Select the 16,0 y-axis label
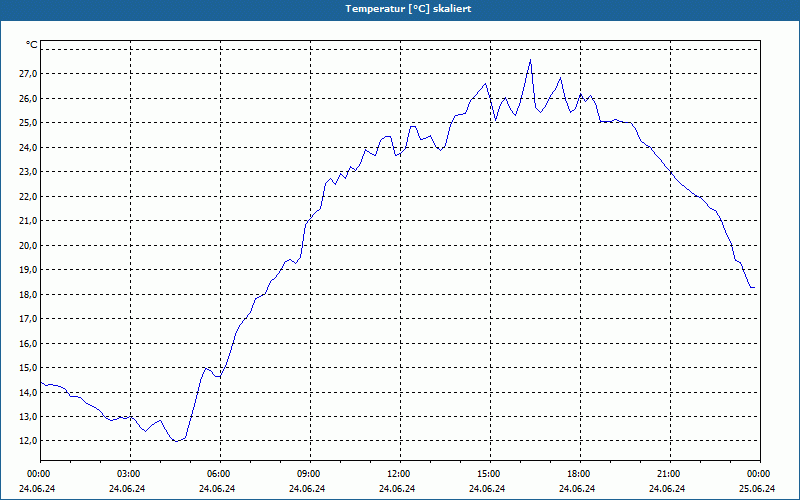800x500 pixels. click(x=28, y=343)
